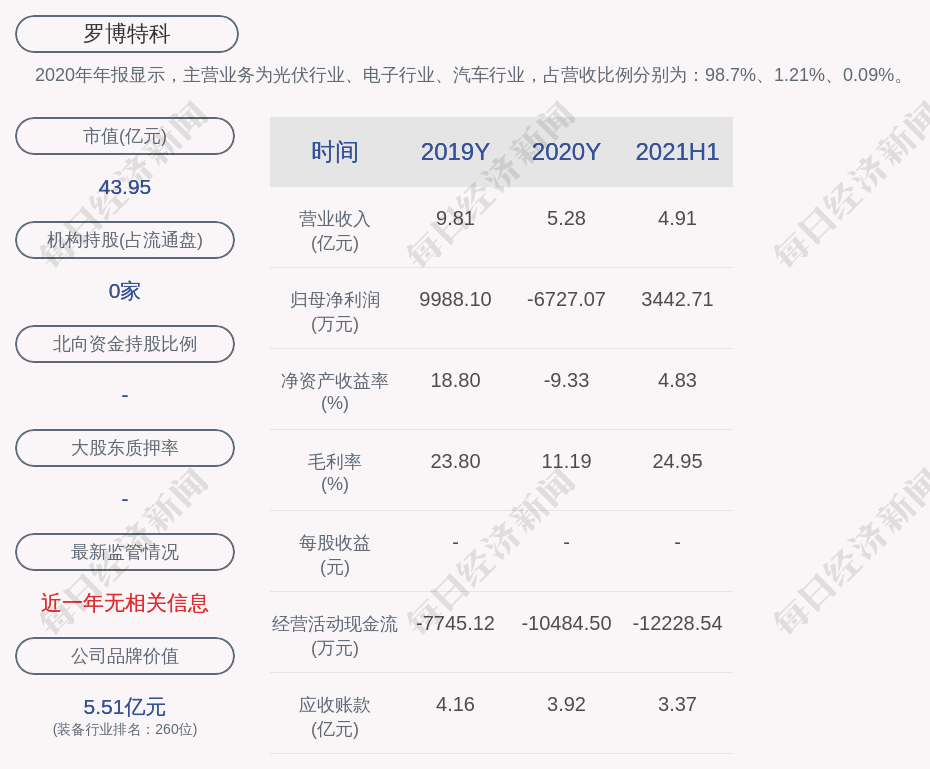Click the 5.51亿元 brand value figure
Viewport: 930px width, 769px height.
[125, 707]
